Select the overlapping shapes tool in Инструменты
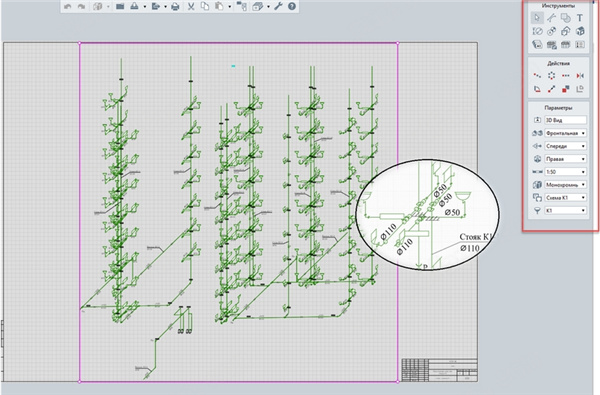Image resolution: width=600 pixels, height=395 pixels. (566, 18)
